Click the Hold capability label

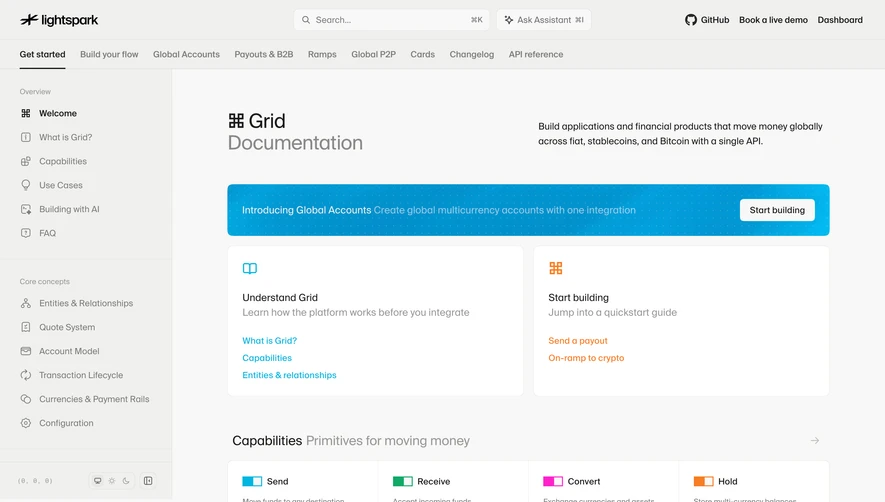(728, 481)
